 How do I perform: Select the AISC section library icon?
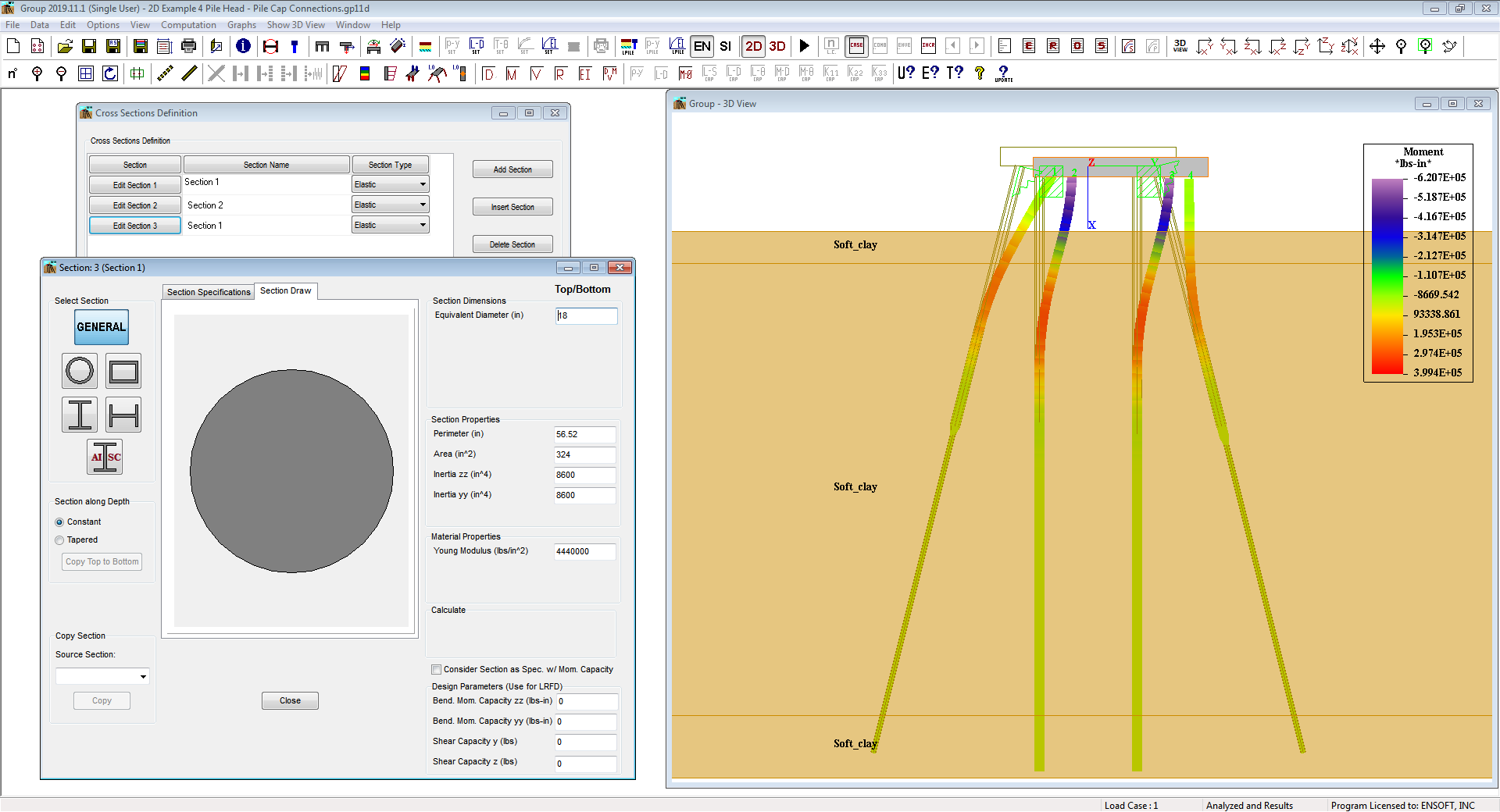(x=105, y=458)
